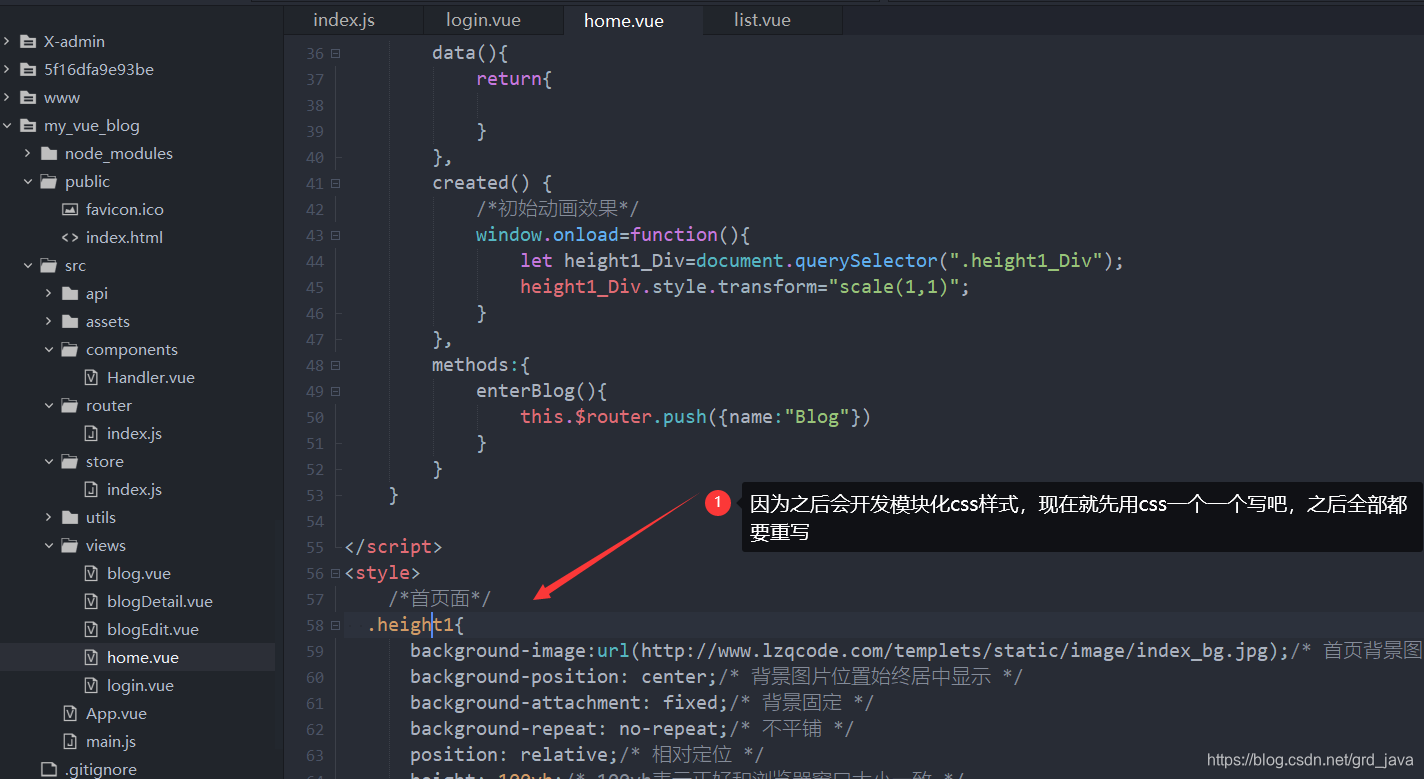Click the main.js file icon
This screenshot has height=779, width=1424.
(x=70, y=742)
